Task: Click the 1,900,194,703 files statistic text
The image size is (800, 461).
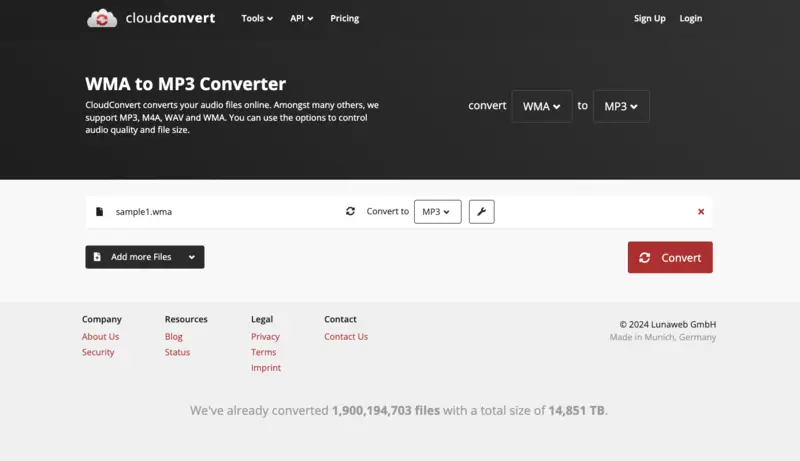Action: click(386, 411)
